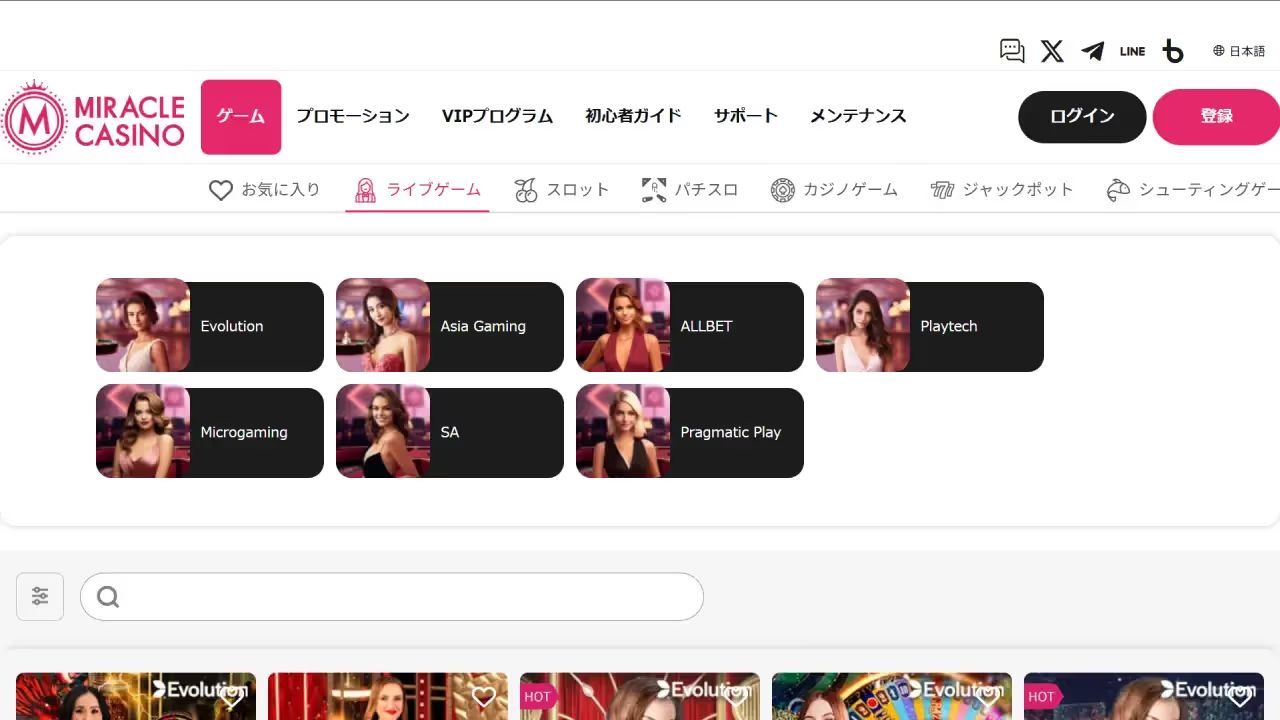The height and width of the screenshot is (720, 1280).
Task: Open the 日本語 language selector
Action: [1238, 50]
